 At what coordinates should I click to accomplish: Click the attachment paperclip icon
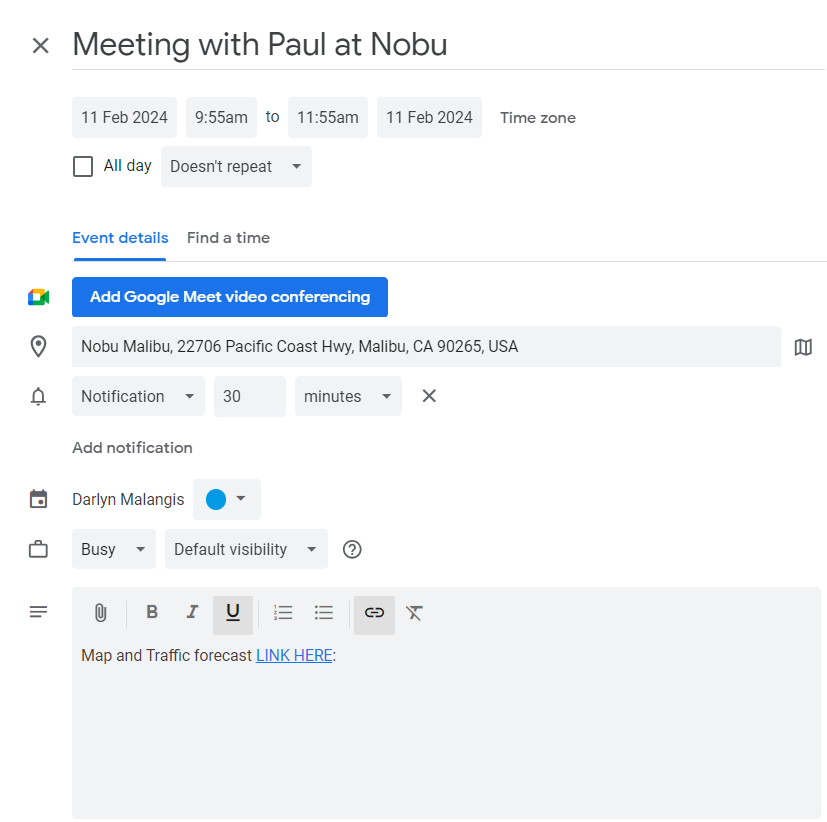click(100, 613)
